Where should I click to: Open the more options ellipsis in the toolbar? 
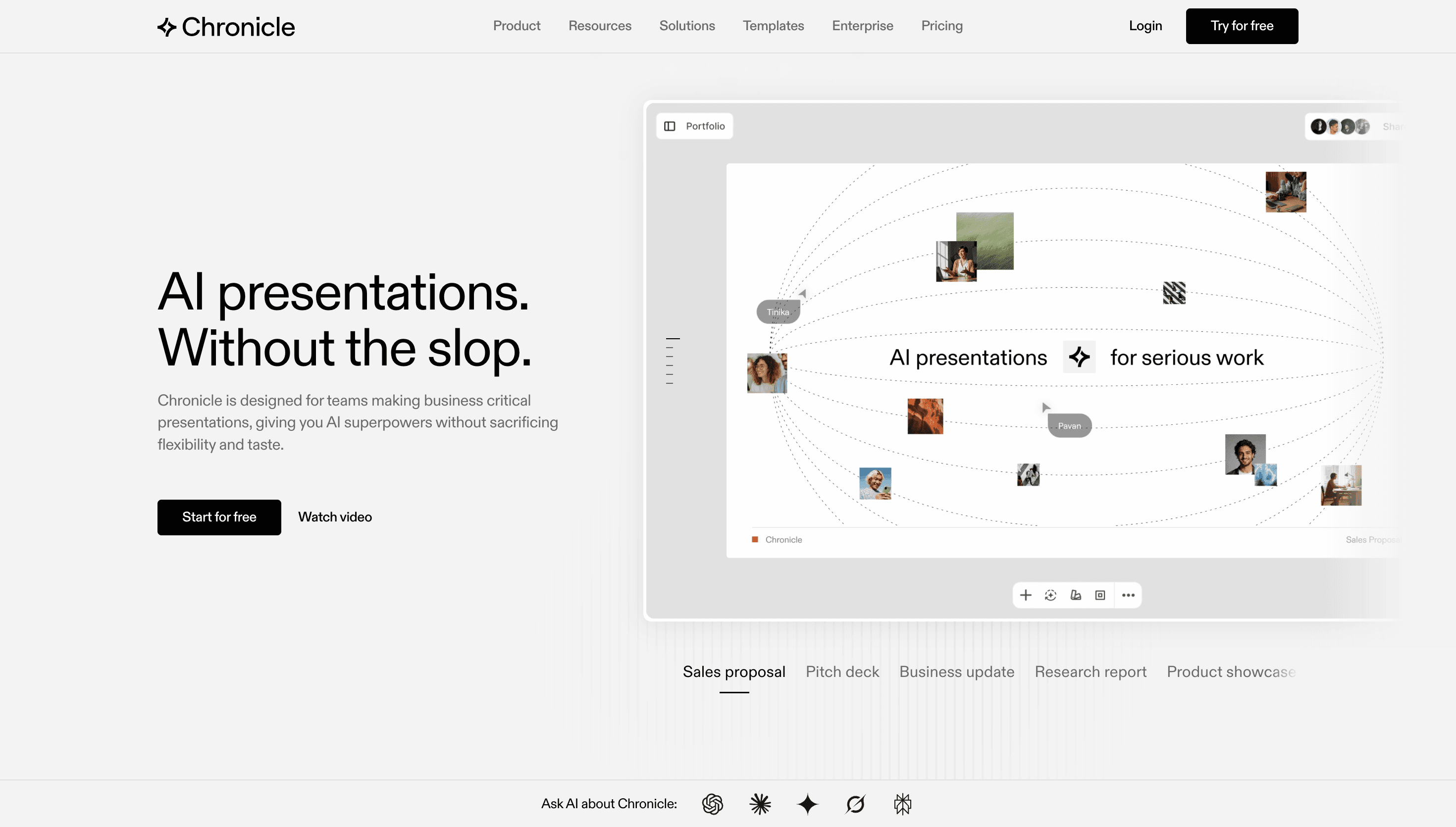coord(1128,595)
